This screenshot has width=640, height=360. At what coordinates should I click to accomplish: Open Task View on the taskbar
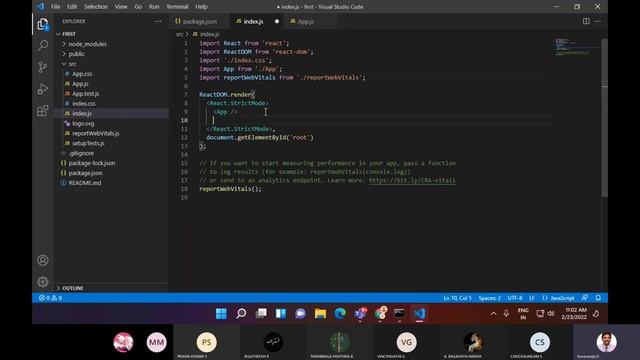pyautogui.click(x=261, y=313)
